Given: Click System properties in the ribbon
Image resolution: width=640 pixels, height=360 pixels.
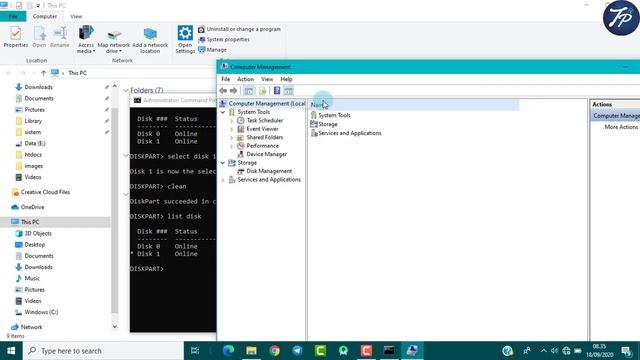Looking at the screenshot, I should coord(224,40).
